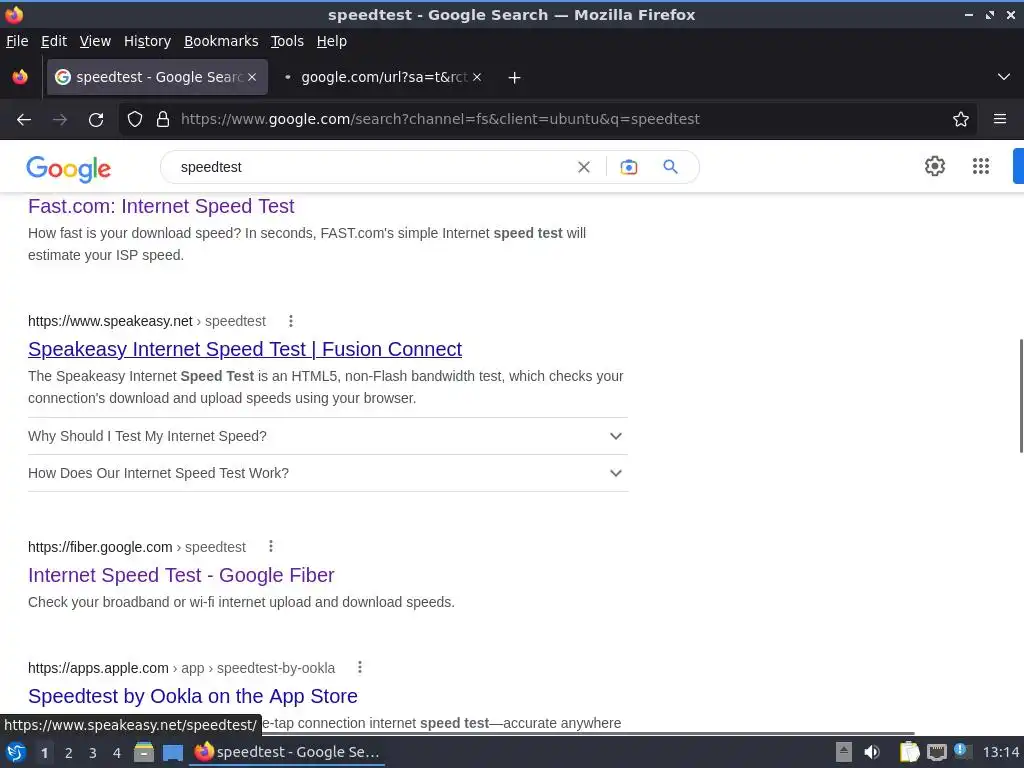Click the update notification tray icon
The width and height of the screenshot is (1024, 768).
961,750
